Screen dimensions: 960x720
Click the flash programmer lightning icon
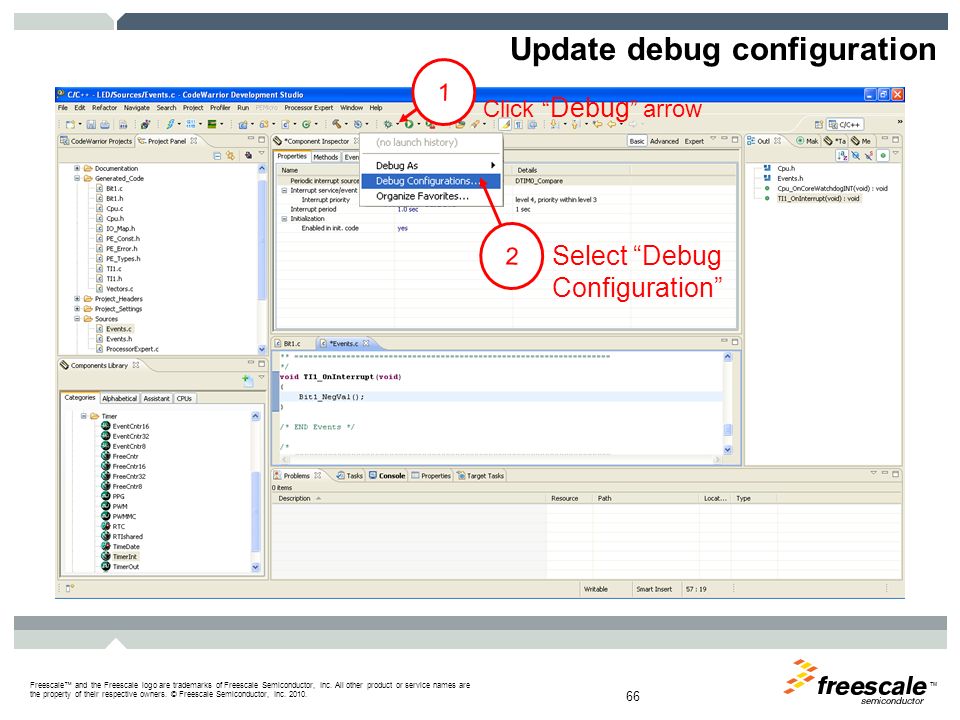coord(171,124)
